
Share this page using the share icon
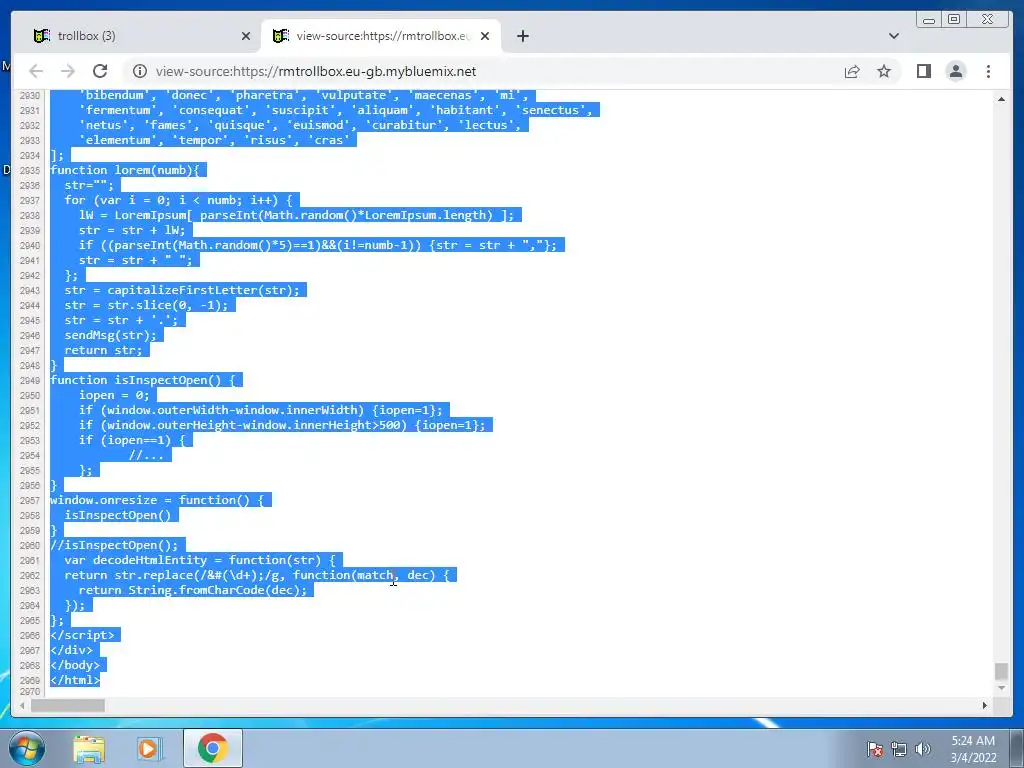[x=852, y=71]
